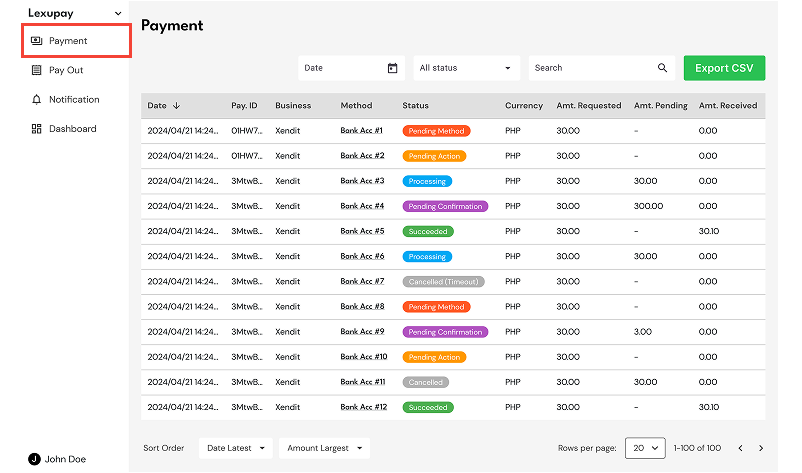Click the Export CSV button

pyautogui.click(x=724, y=68)
